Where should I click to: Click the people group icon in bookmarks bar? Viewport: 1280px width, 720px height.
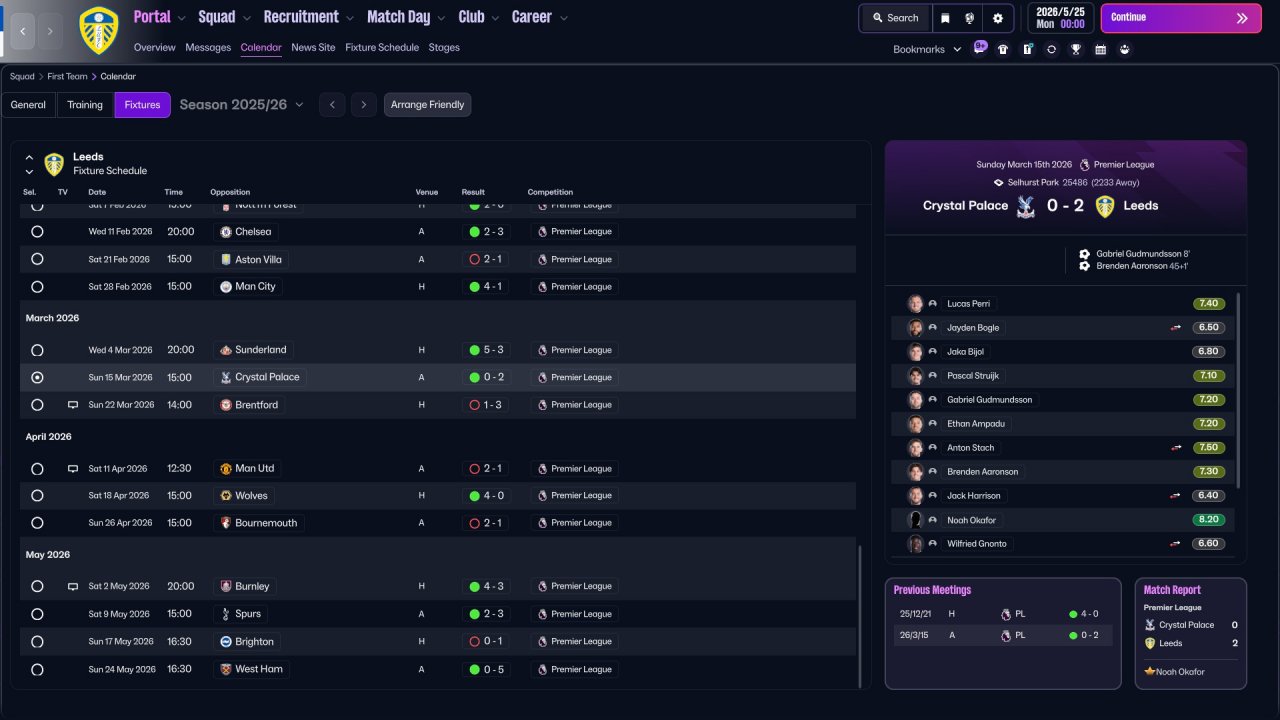[1125, 49]
